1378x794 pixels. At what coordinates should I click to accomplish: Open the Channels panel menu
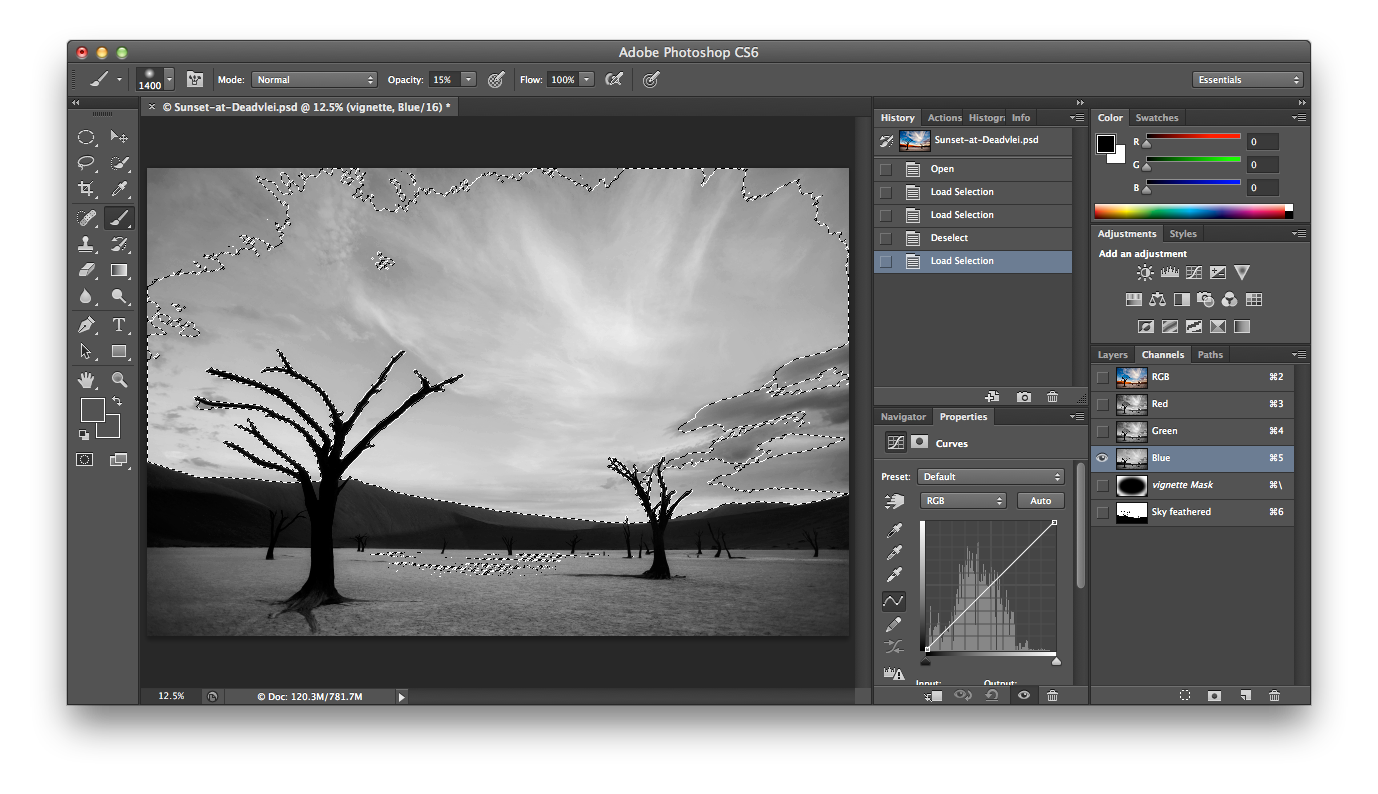pos(1299,355)
